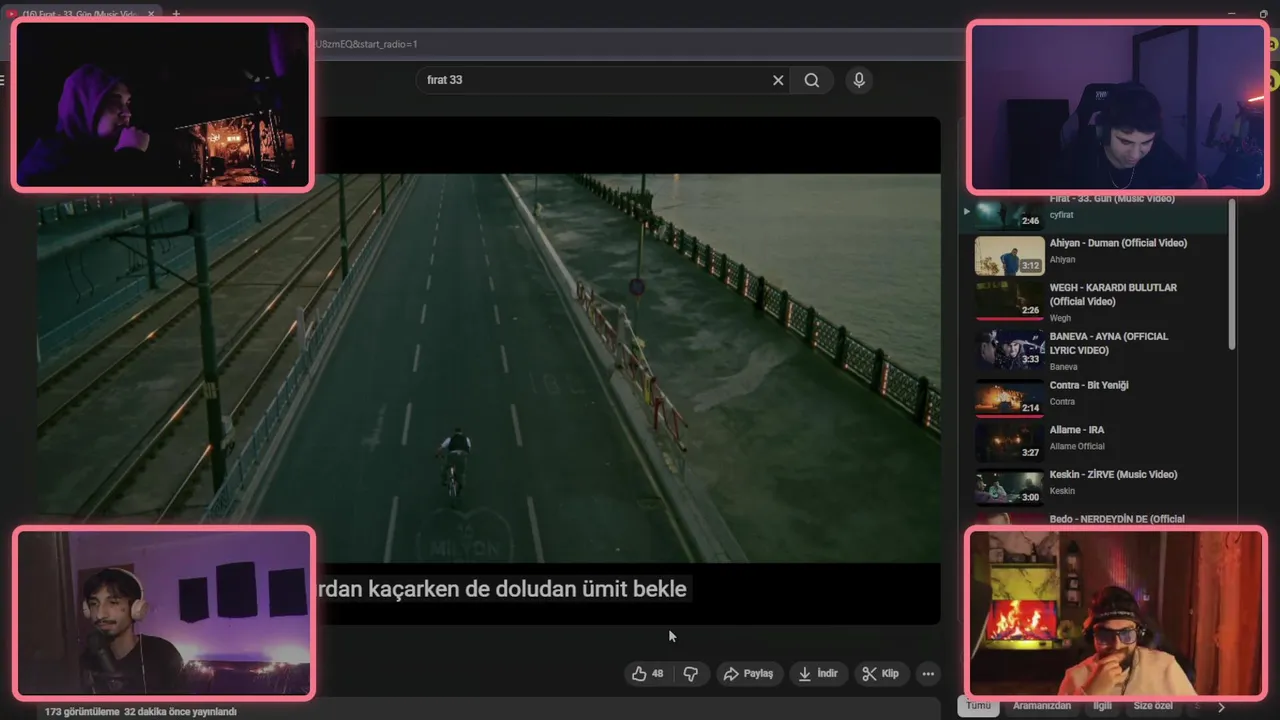Start voice search with the microphone
The height and width of the screenshot is (720, 1280).
pyautogui.click(x=859, y=80)
